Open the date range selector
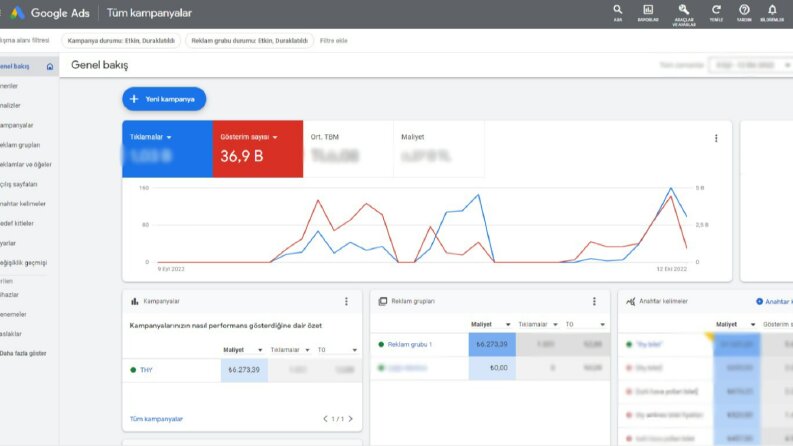Screen dimensions: 793x446 tap(750, 65)
